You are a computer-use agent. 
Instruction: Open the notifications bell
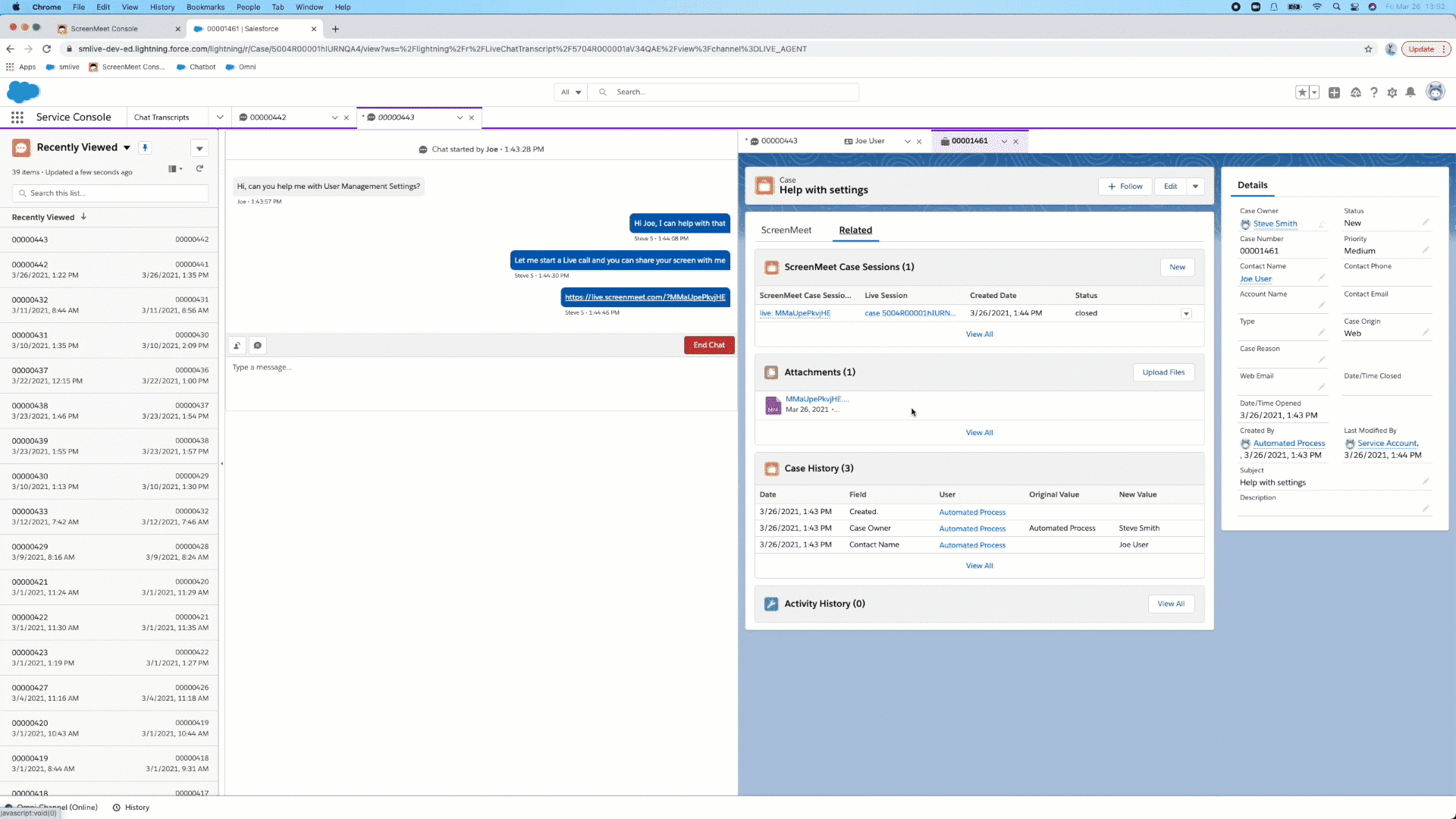(1410, 93)
